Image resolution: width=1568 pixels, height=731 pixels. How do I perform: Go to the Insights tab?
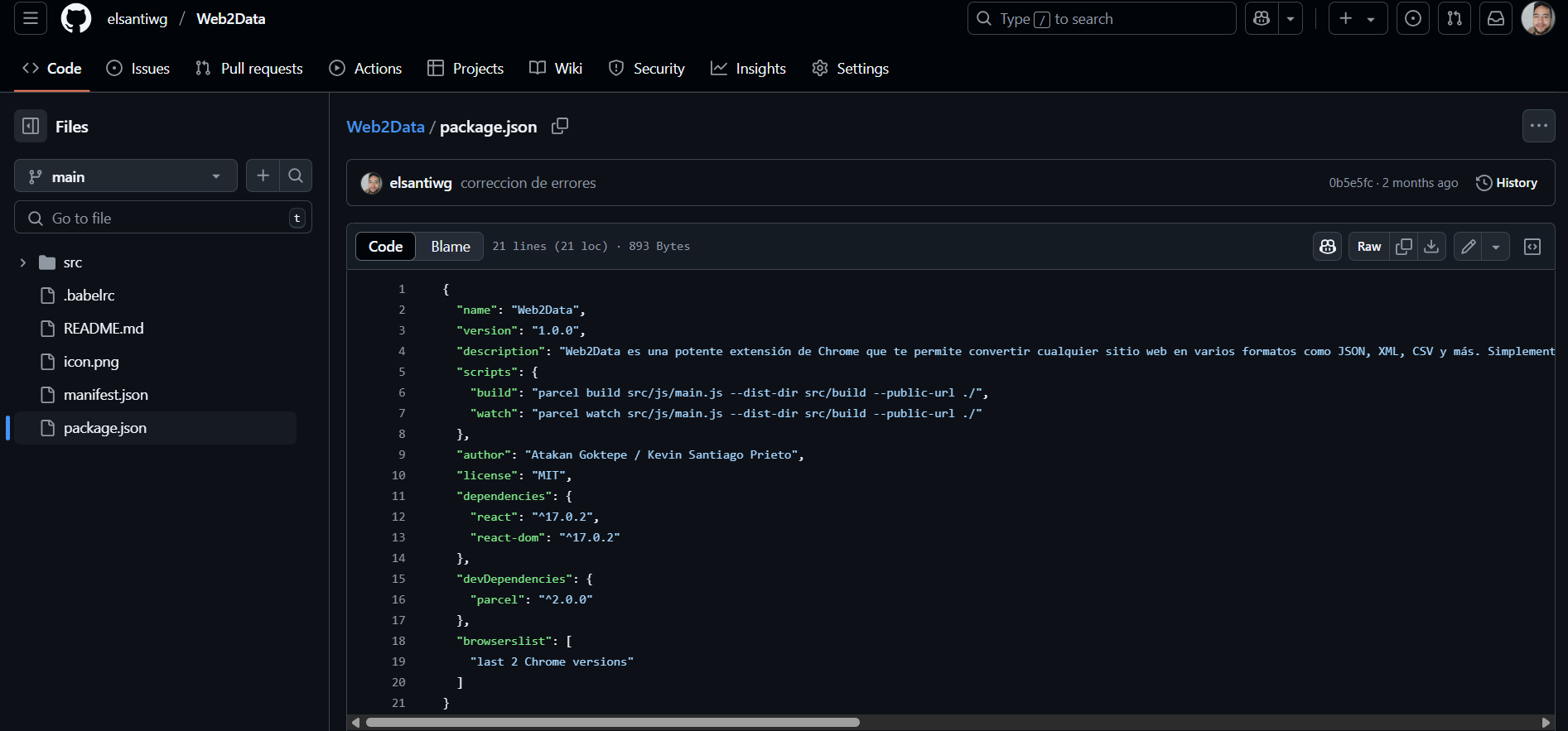(x=748, y=69)
